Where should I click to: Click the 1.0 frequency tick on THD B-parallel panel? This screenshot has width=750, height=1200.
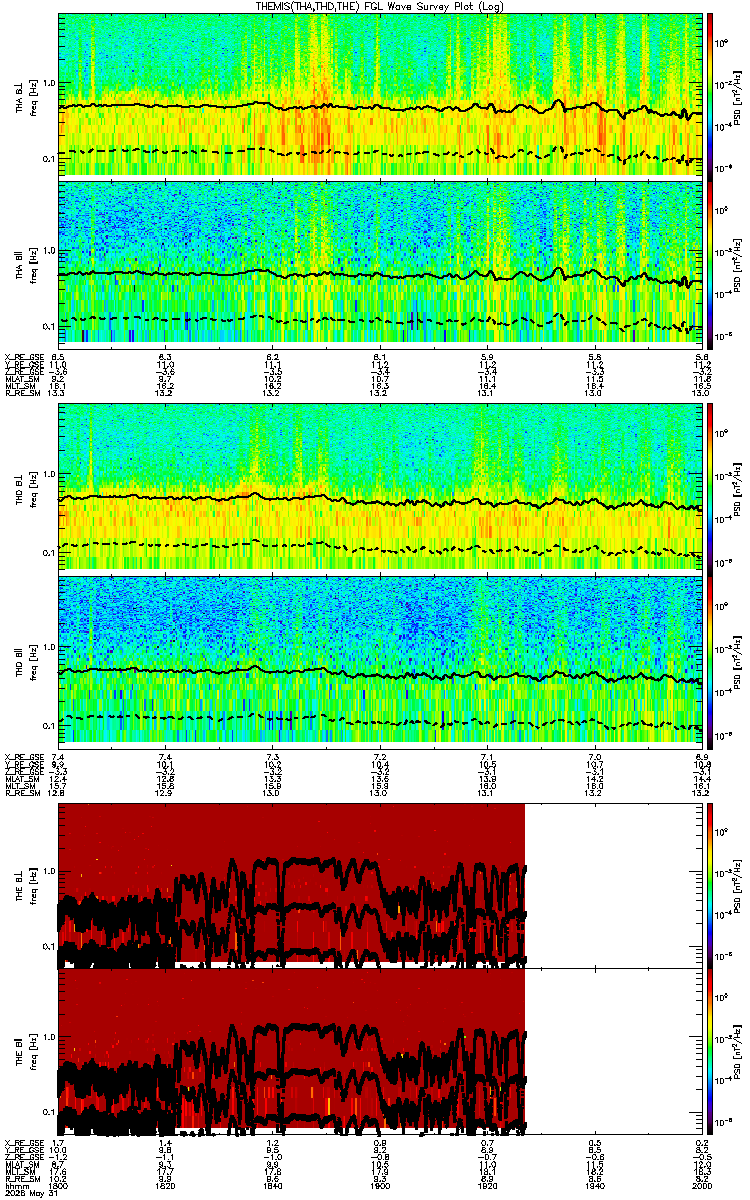pyautogui.click(x=47, y=646)
